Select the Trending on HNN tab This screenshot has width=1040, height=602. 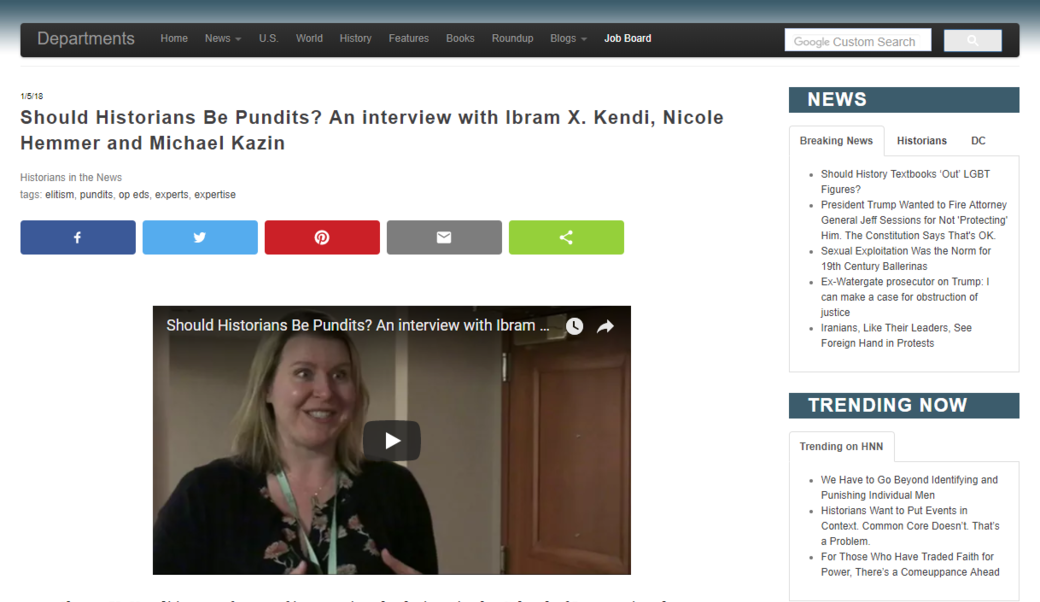click(x=841, y=447)
